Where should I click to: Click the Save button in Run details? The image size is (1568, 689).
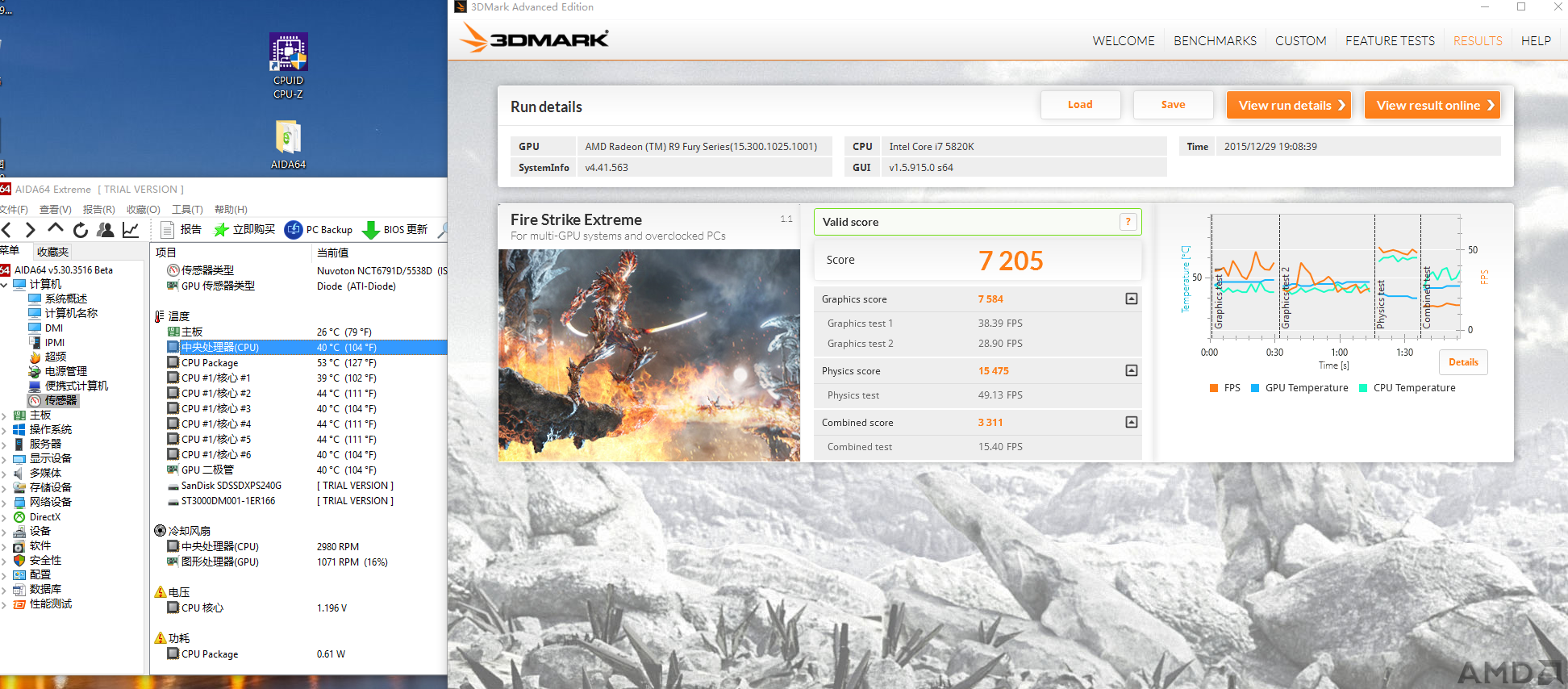click(1173, 105)
